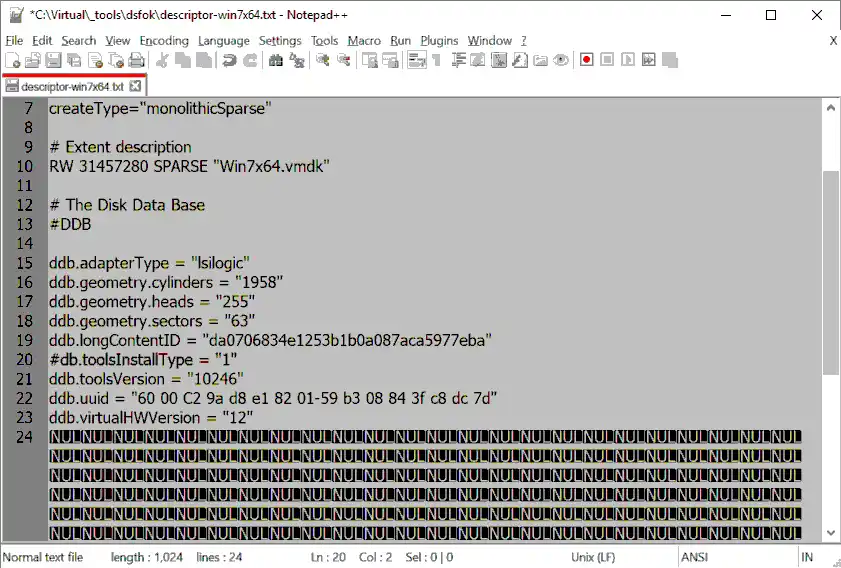
Task: Click Unix (LF) in status bar
Action: point(593,557)
